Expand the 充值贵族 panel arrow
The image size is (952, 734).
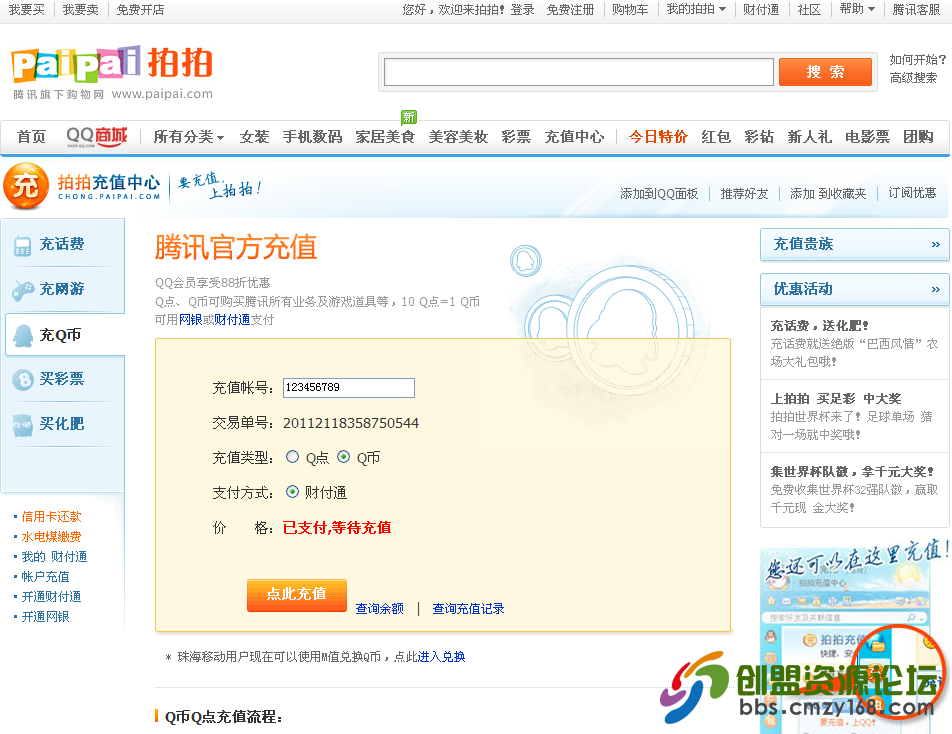point(936,244)
